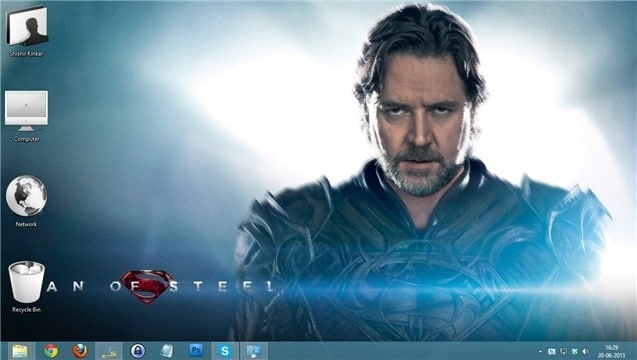Open the monitor app after Skype

(254, 351)
